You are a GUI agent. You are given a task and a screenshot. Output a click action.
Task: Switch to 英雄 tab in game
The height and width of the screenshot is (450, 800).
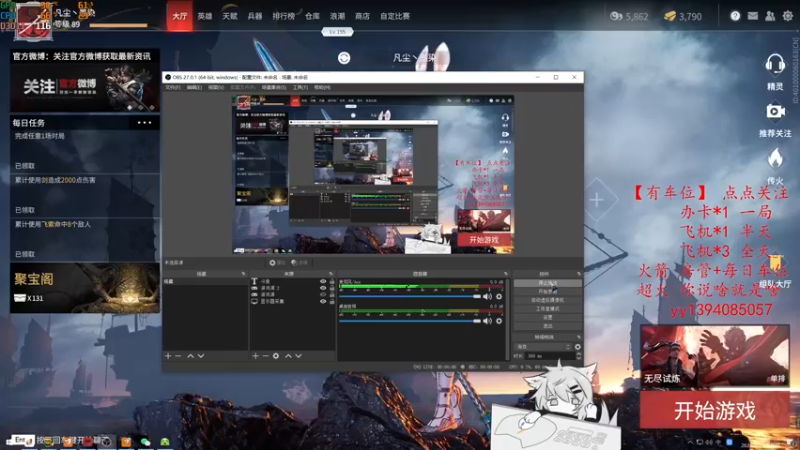(x=205, y=16)
